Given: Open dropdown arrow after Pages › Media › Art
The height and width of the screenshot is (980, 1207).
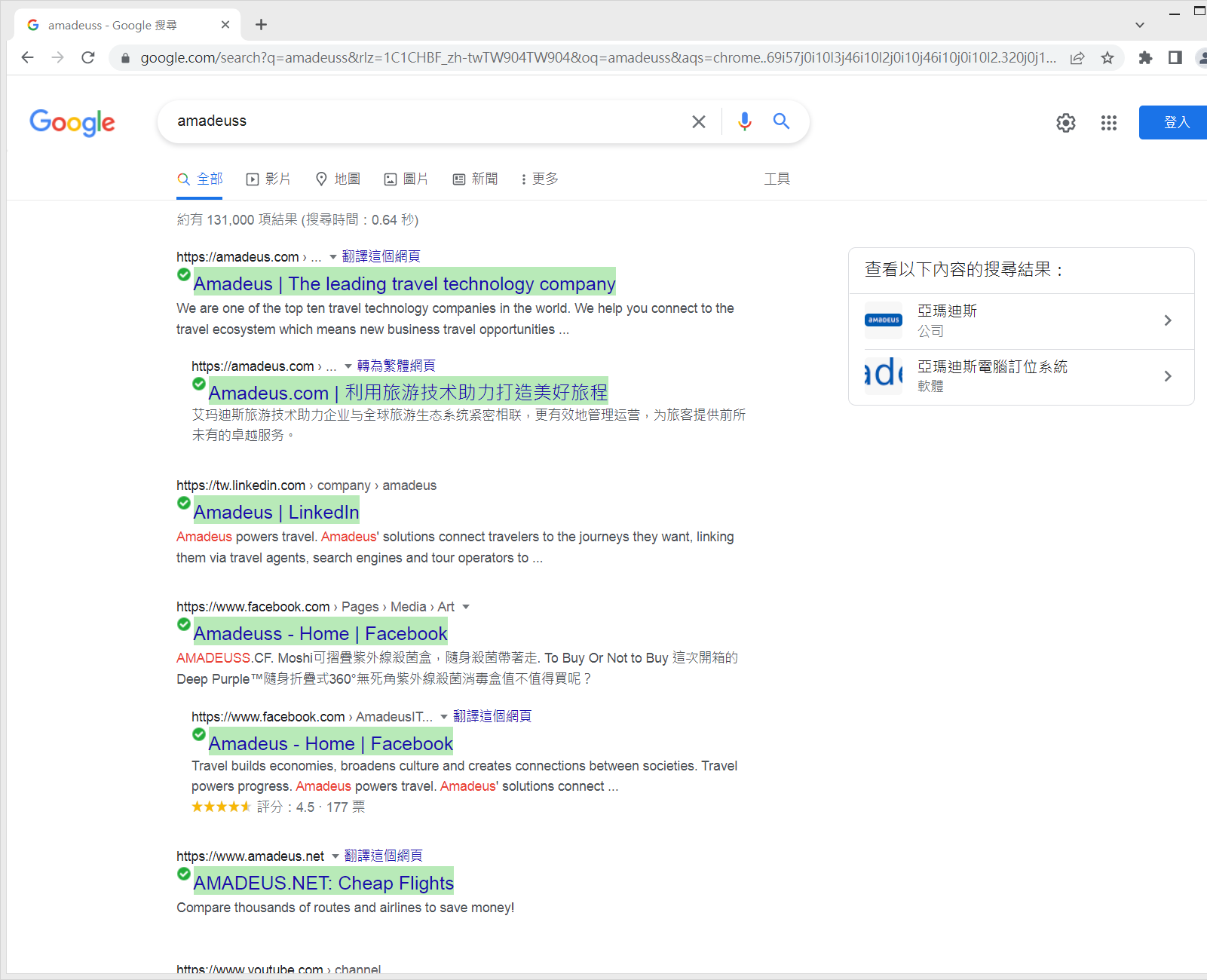Looking at the screenshot, I should coord(466,607).
